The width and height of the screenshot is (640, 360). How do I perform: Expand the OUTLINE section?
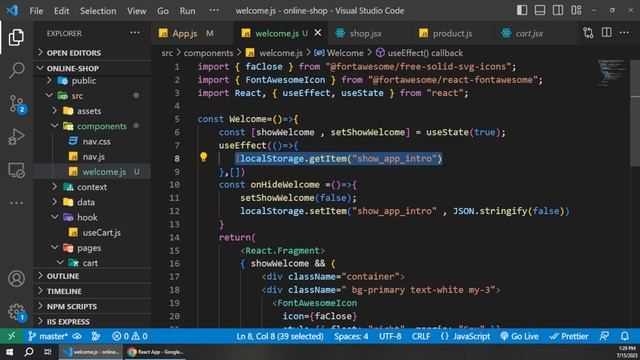coord(92,276)
